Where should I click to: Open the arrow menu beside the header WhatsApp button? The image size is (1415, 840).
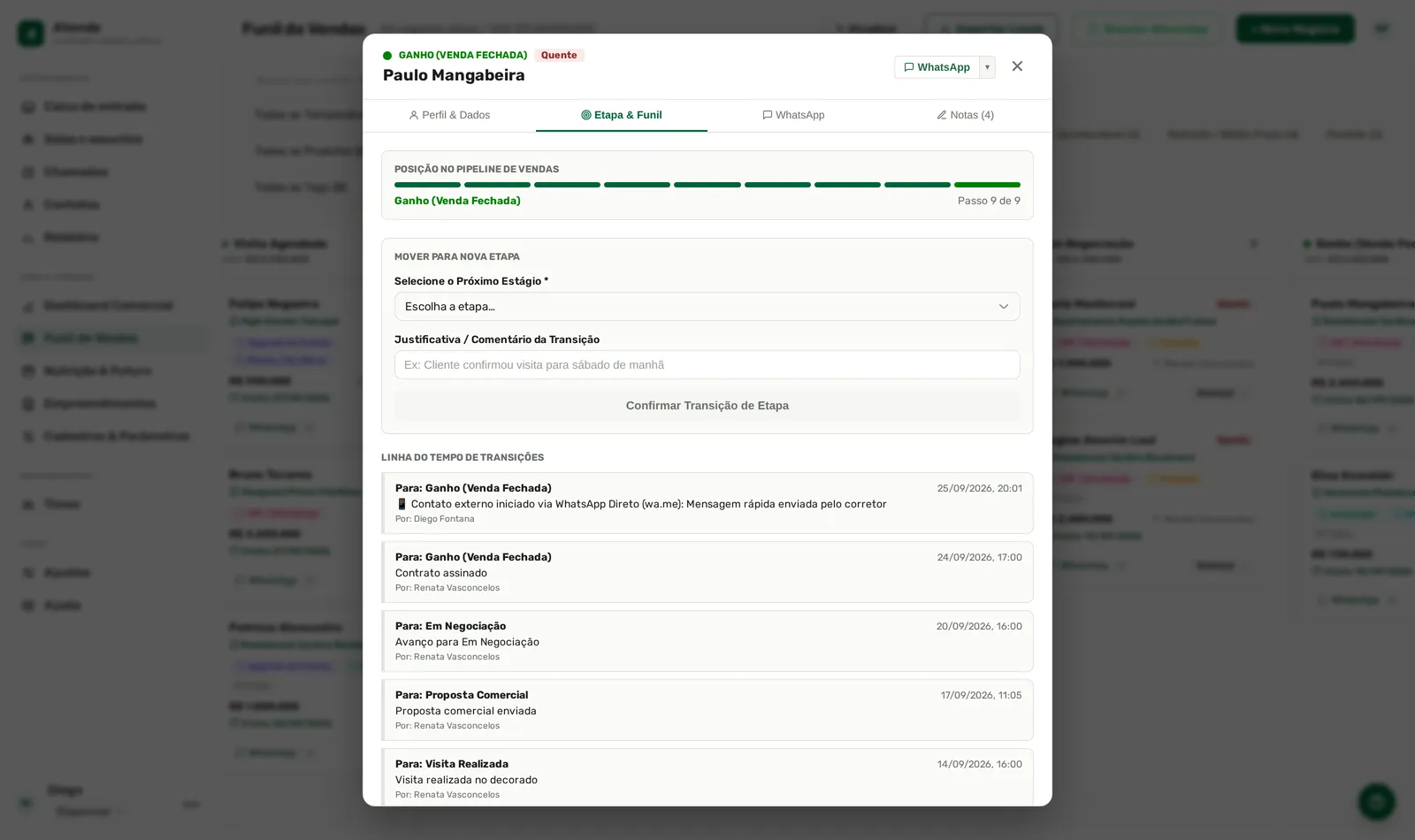(x=987, y=67)
